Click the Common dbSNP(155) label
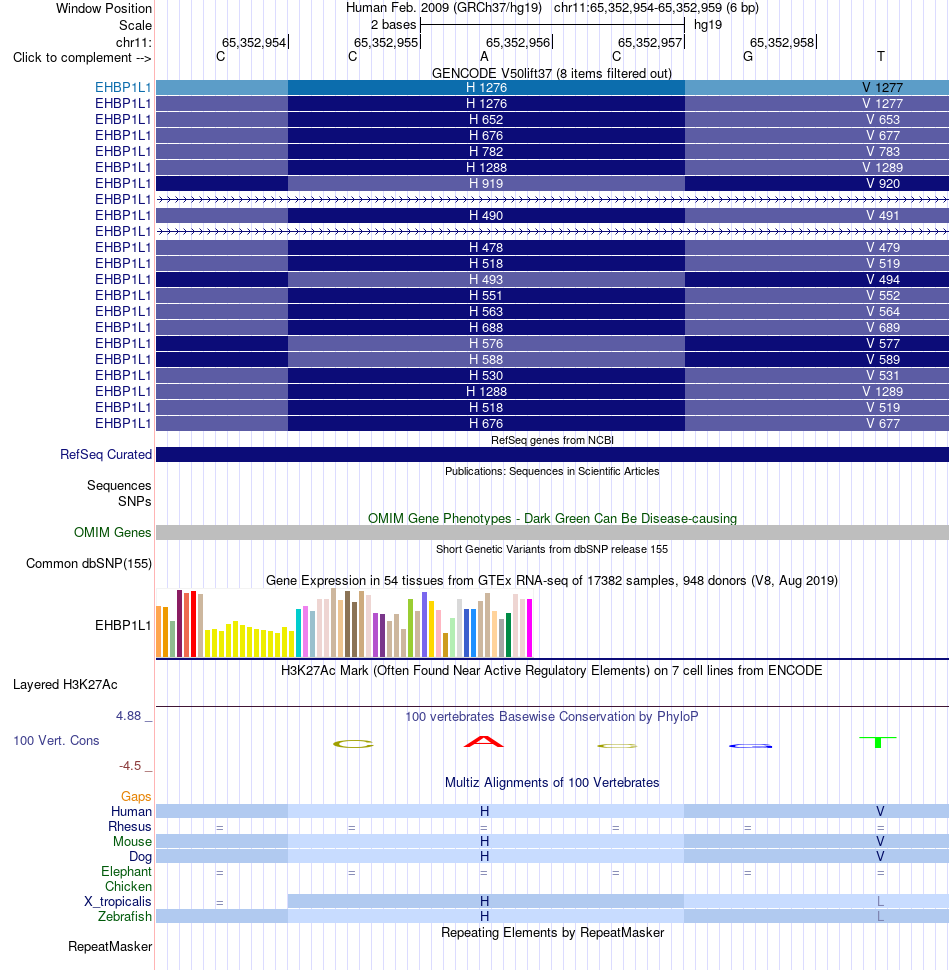Image resolution: width=950 pixels, height=970 pixels. tap(88, 564)
